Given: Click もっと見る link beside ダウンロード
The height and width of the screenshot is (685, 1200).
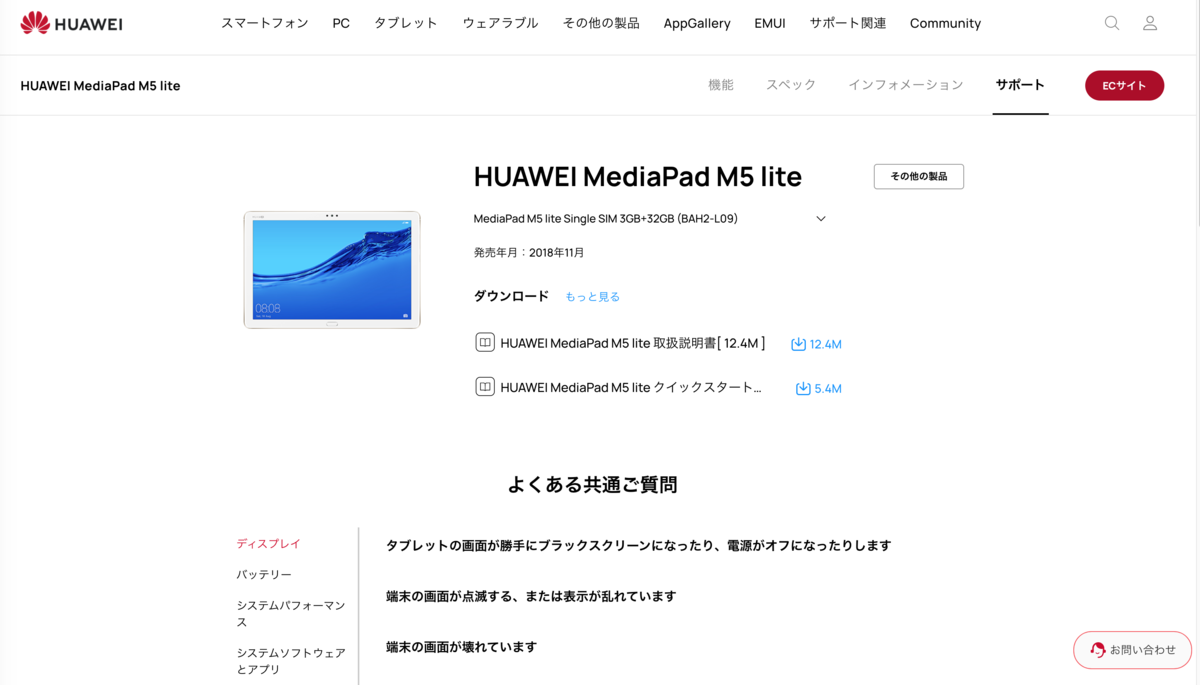Looking at the screenshot, I should [x=593, y=297].
